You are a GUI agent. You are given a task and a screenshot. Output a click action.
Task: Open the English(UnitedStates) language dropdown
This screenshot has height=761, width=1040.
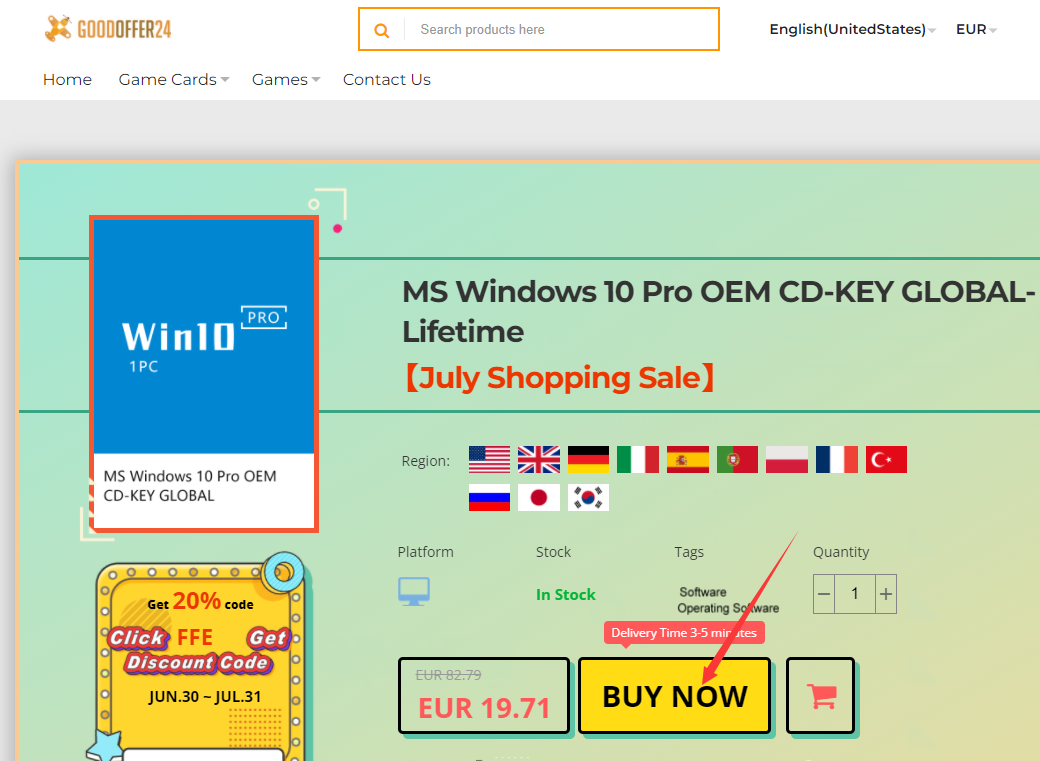coord(852,29)
